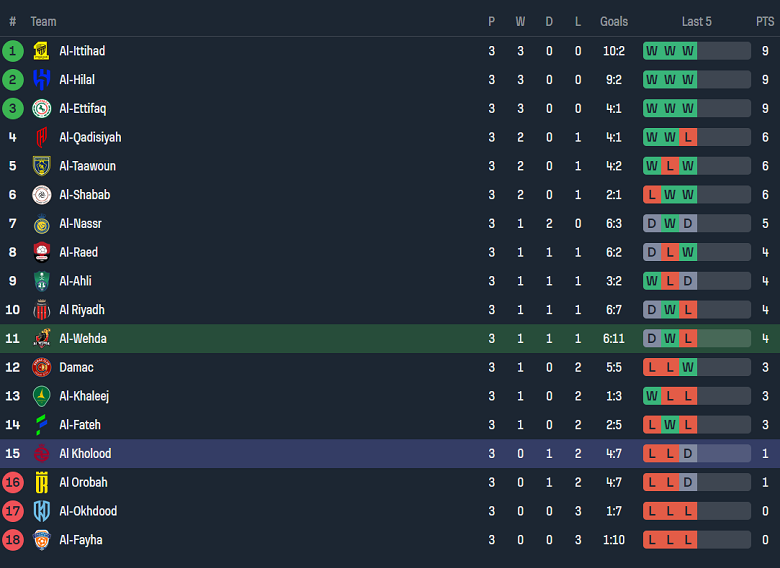Open the Al Kholood team name link
This screenshot has width=780, height=568.
click(x=85, y=454)
